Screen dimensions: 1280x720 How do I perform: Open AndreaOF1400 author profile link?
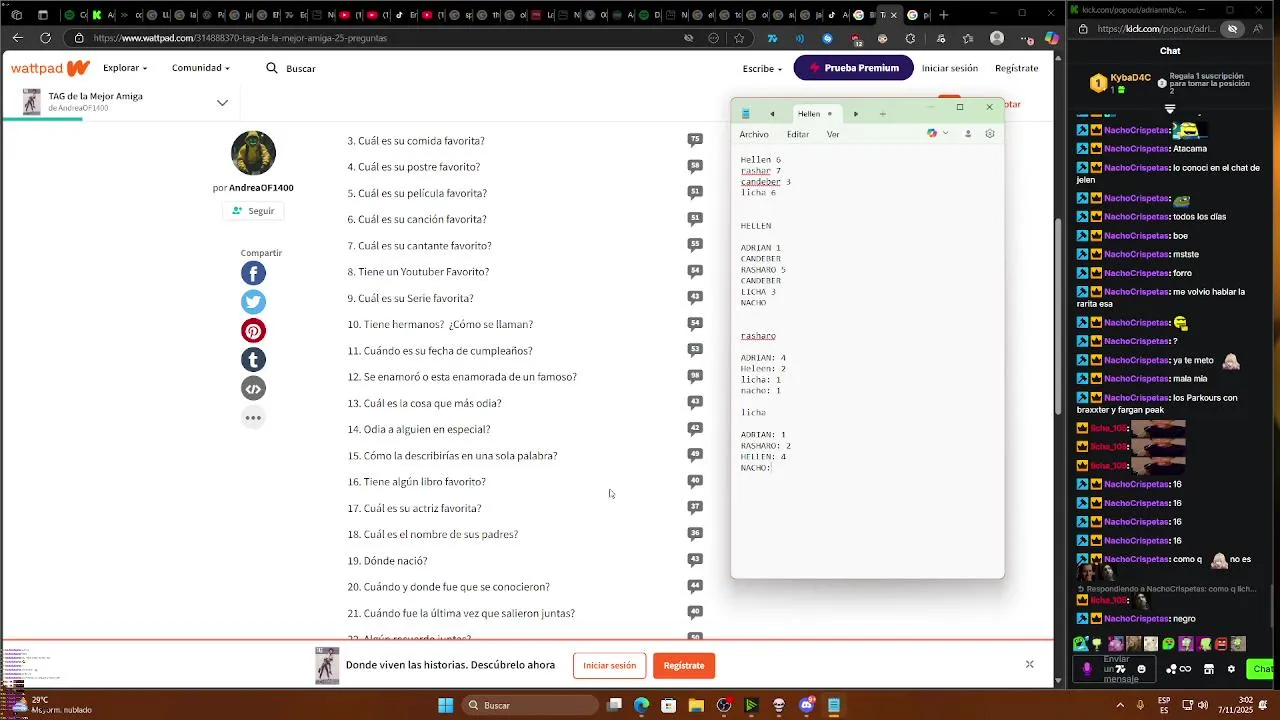[261, 188]
